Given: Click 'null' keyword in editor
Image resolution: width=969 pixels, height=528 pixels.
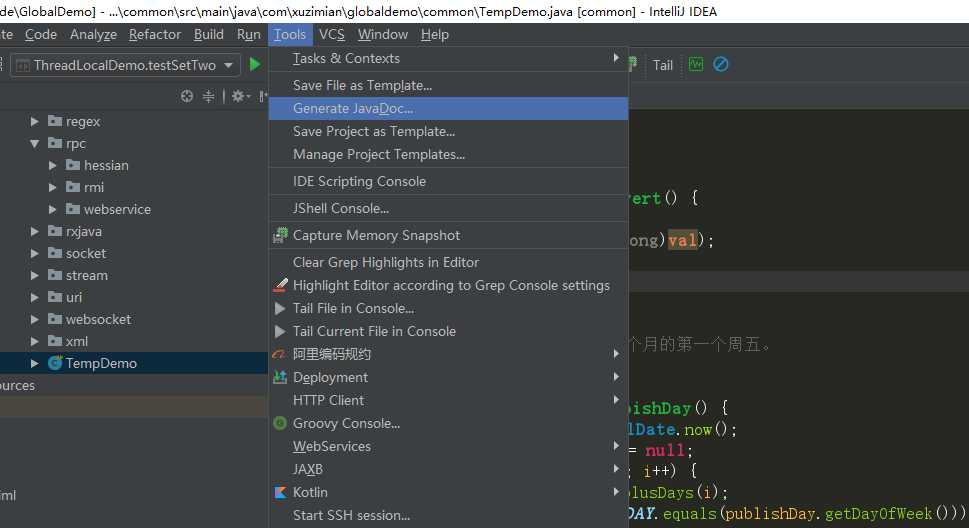Looking at the screenshot, I should [x=665, y=450].
